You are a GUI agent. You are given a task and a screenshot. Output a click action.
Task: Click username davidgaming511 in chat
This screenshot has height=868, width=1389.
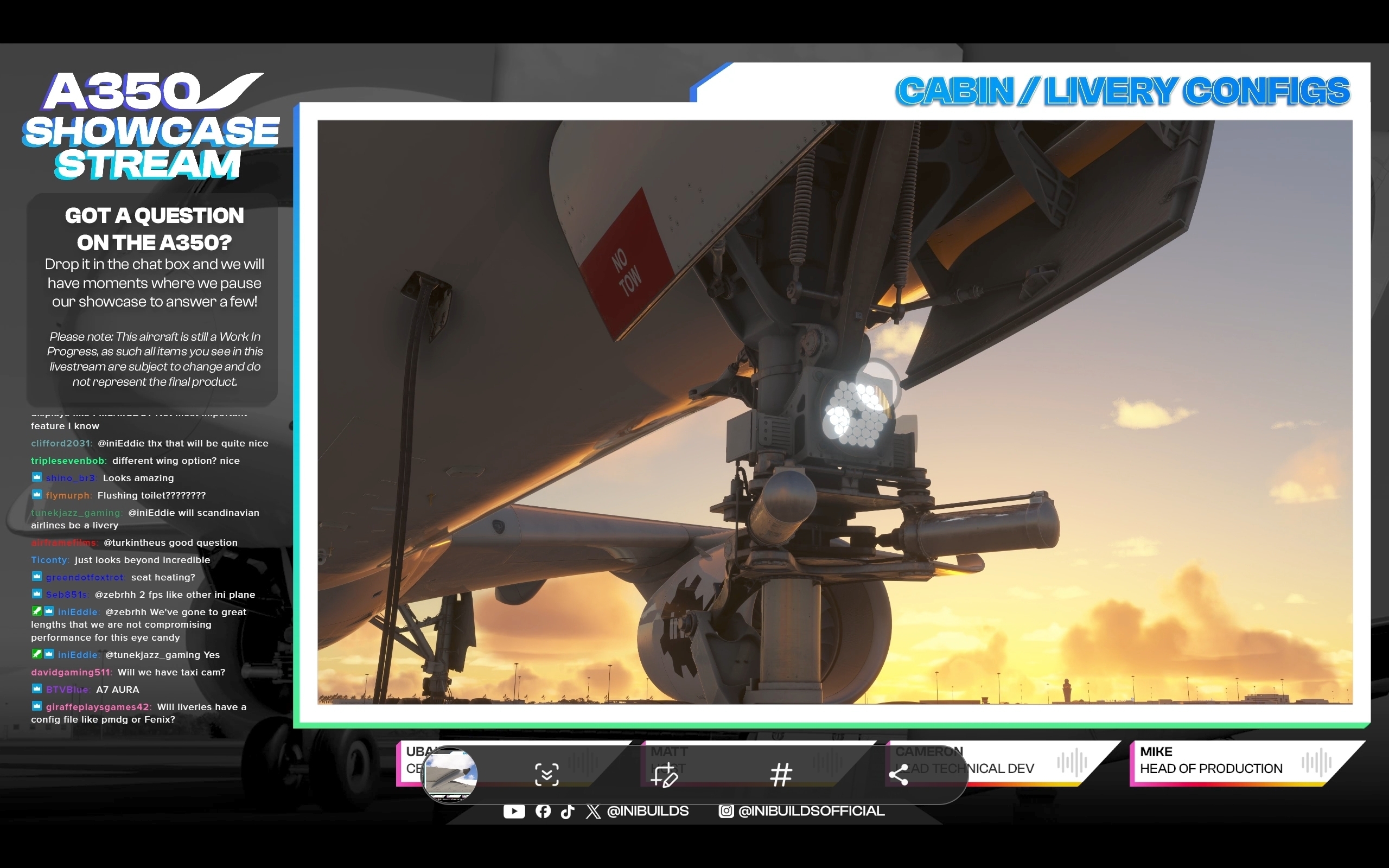pos(71,672)
